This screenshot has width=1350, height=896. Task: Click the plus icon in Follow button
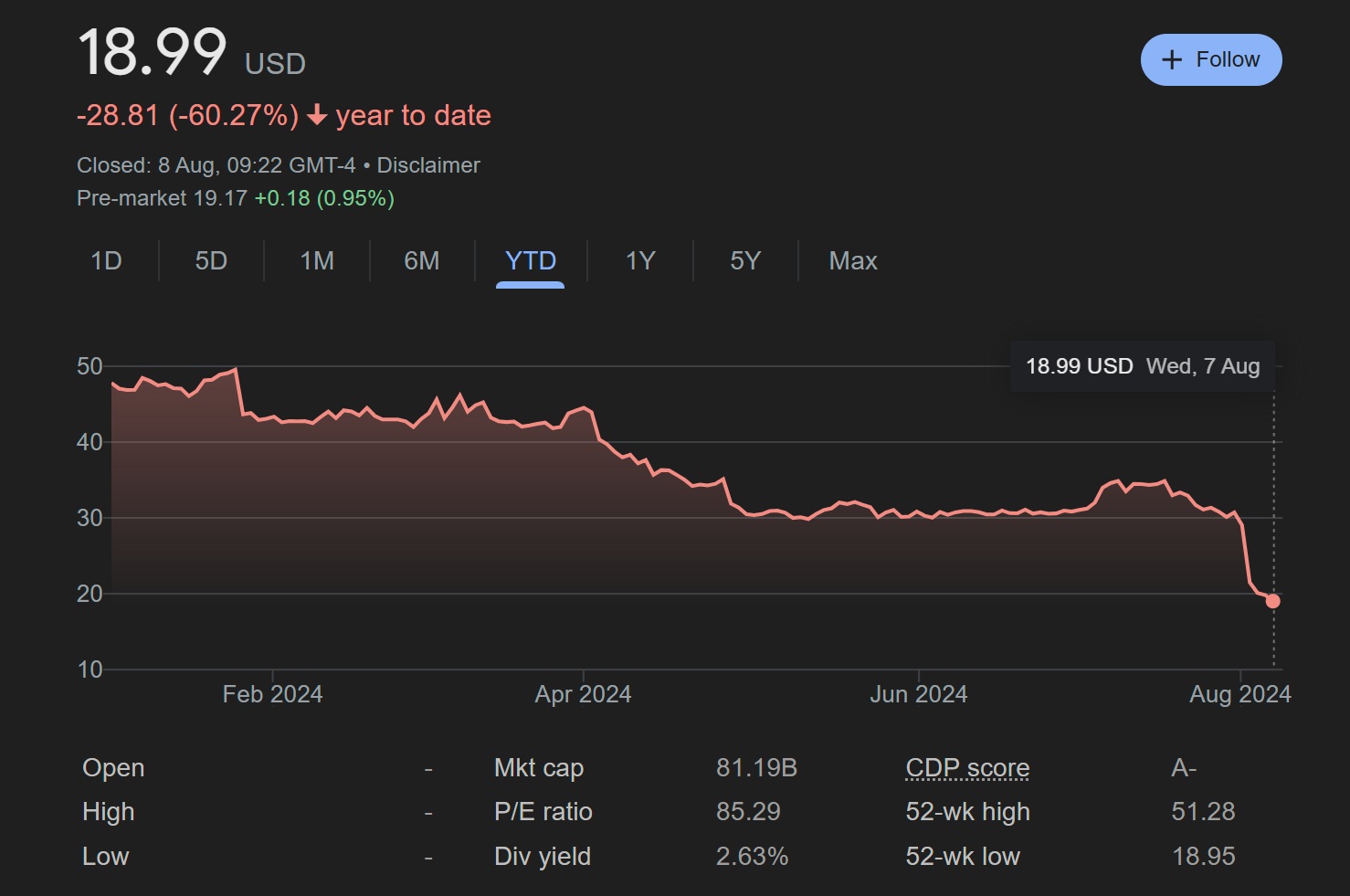coord(1171,60)
